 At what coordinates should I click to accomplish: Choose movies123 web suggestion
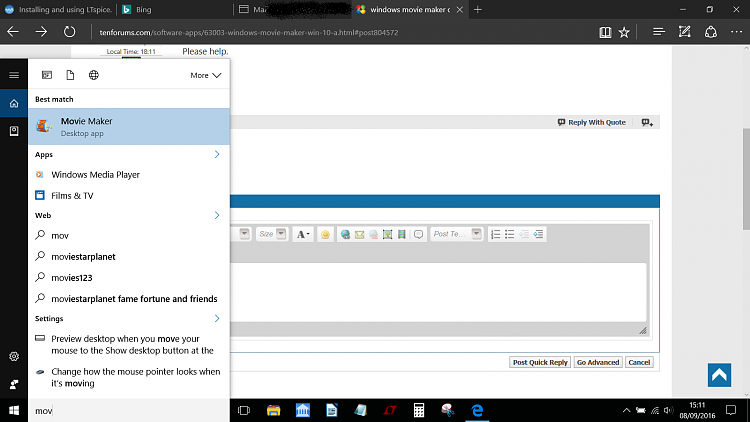129,278
